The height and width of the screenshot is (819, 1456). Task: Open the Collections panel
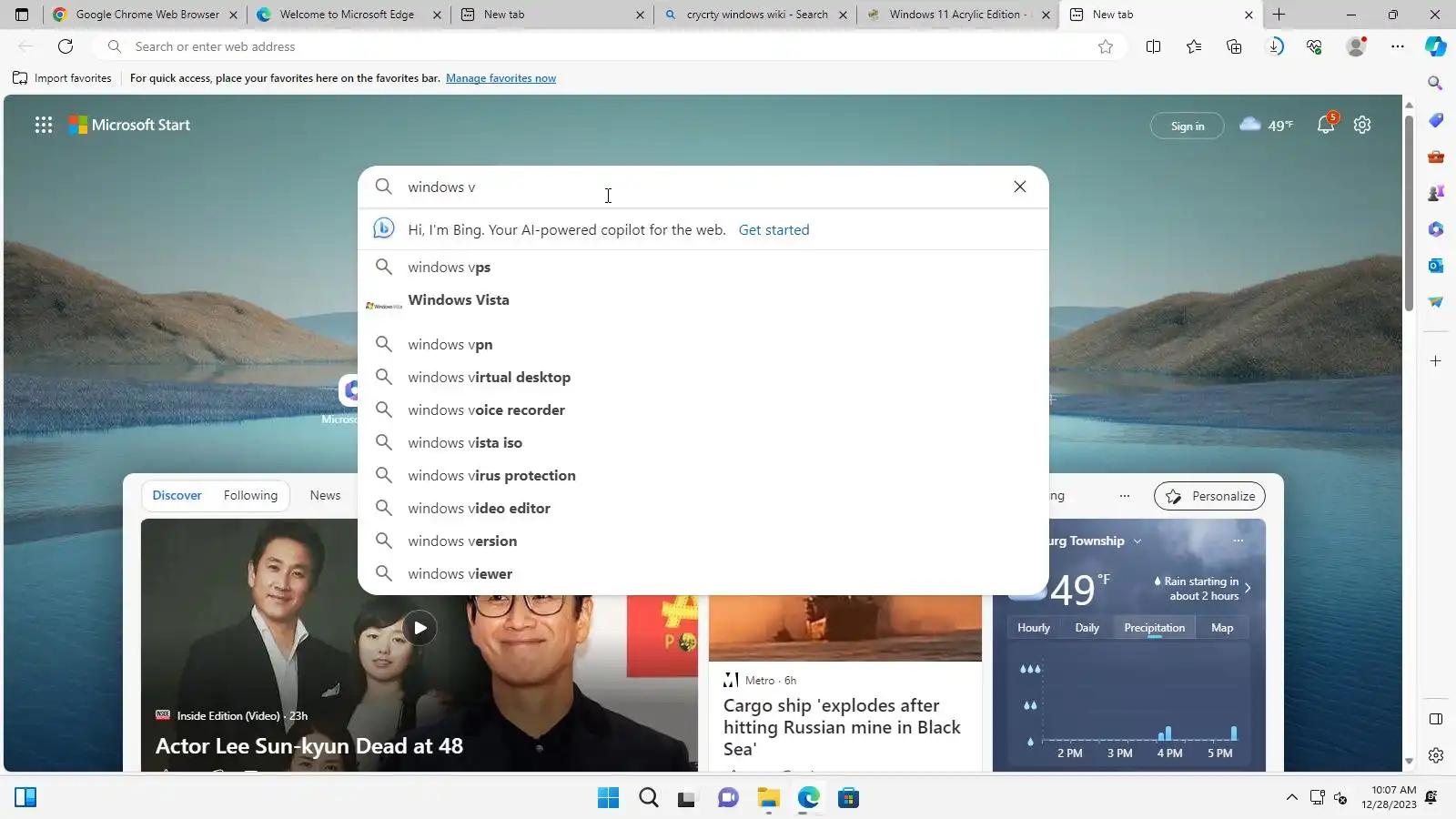[x=1234, y=46]
